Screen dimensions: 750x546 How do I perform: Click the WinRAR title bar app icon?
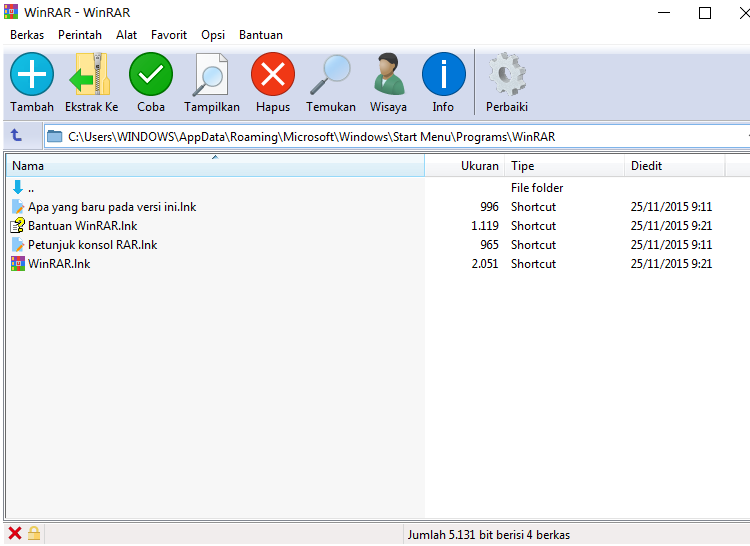(x=11, y=11)
